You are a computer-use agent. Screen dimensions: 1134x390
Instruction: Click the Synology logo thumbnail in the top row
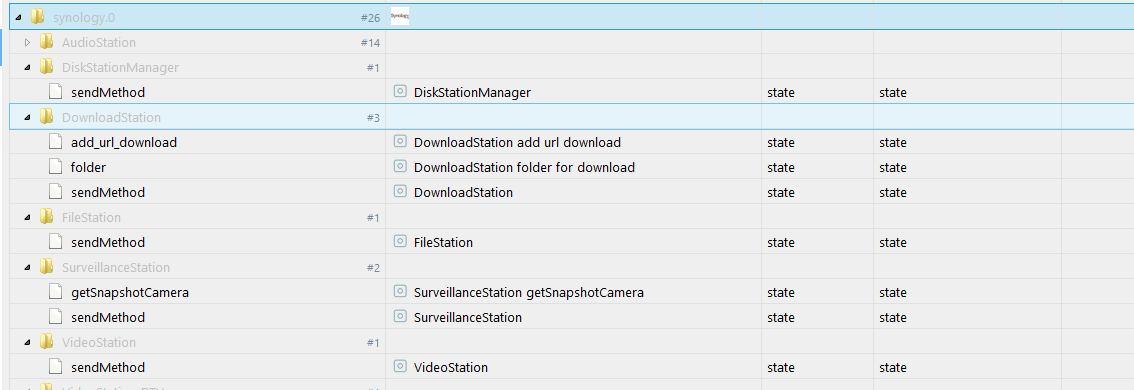coord(400,16)
